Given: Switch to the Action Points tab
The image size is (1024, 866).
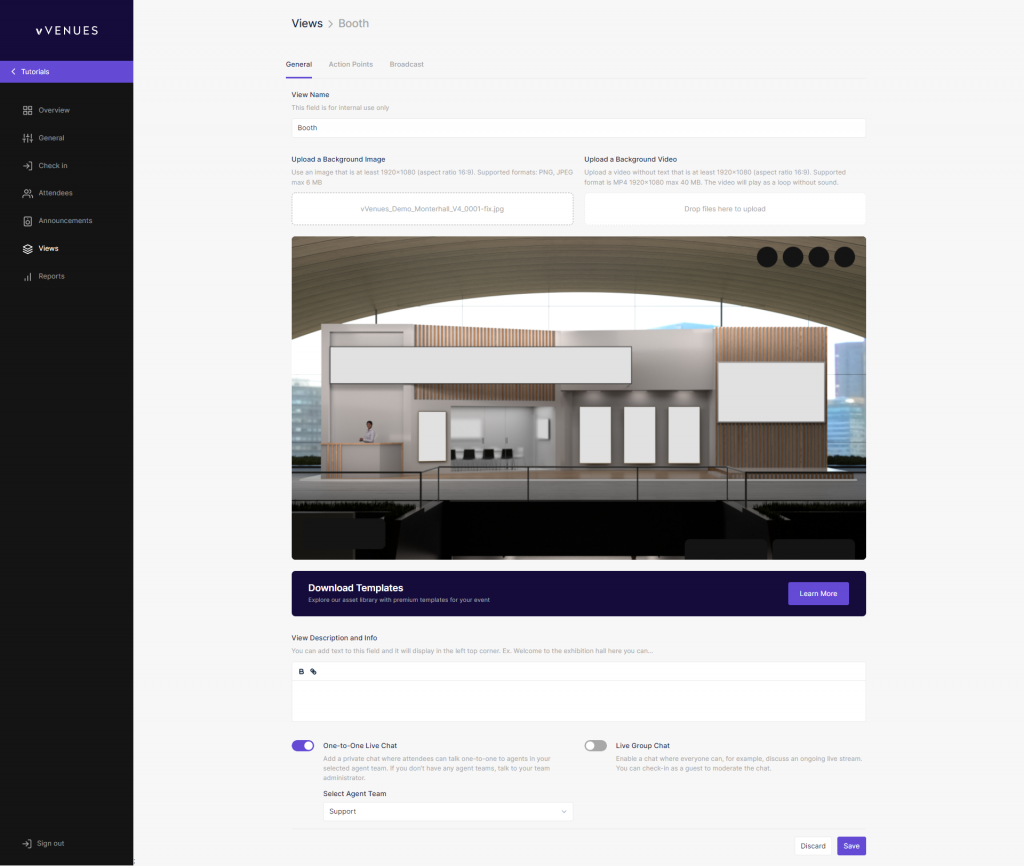Looking at the screenshot, I should [x=350, y=64].
